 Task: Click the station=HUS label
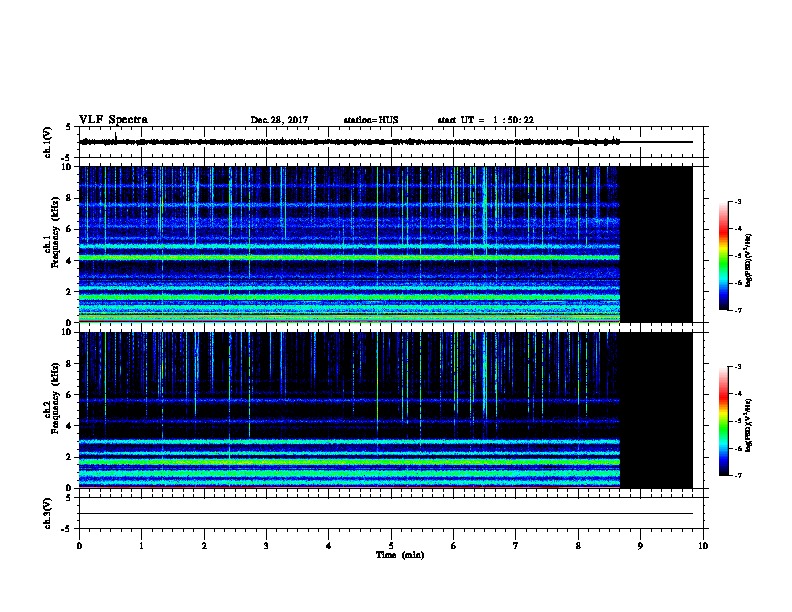(x=371, y=120)
